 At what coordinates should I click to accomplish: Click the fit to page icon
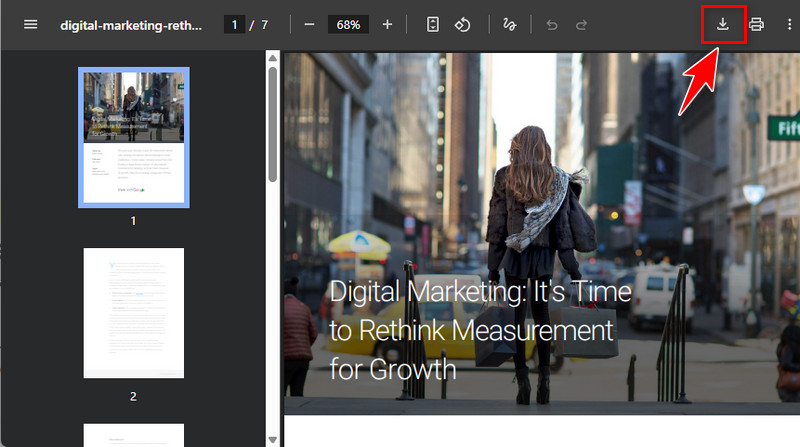(432, 24)
